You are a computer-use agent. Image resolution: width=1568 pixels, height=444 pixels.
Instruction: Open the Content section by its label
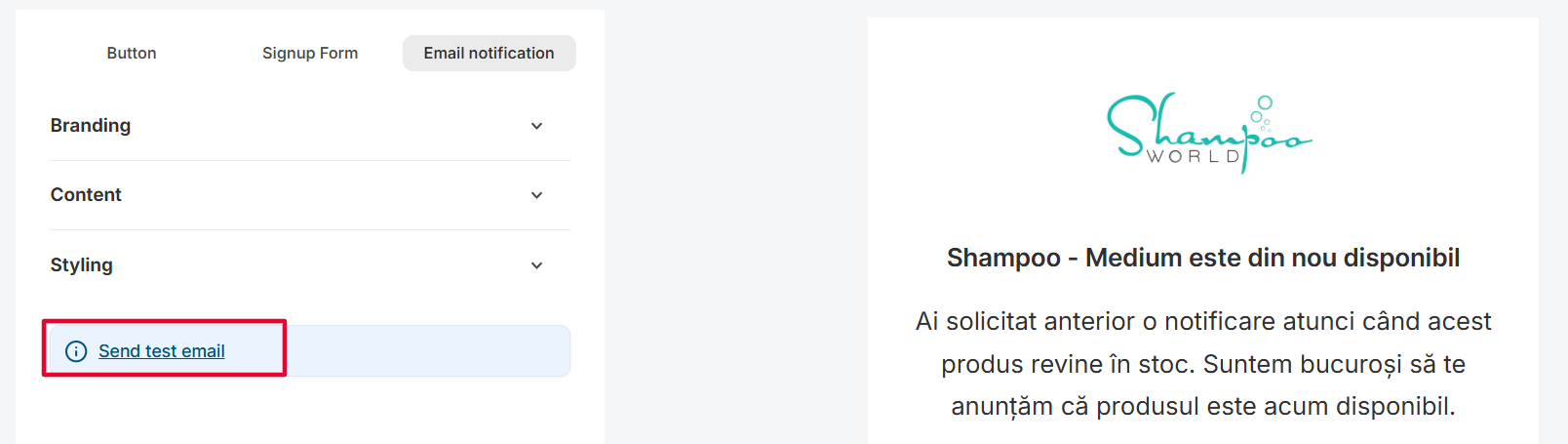86,195
